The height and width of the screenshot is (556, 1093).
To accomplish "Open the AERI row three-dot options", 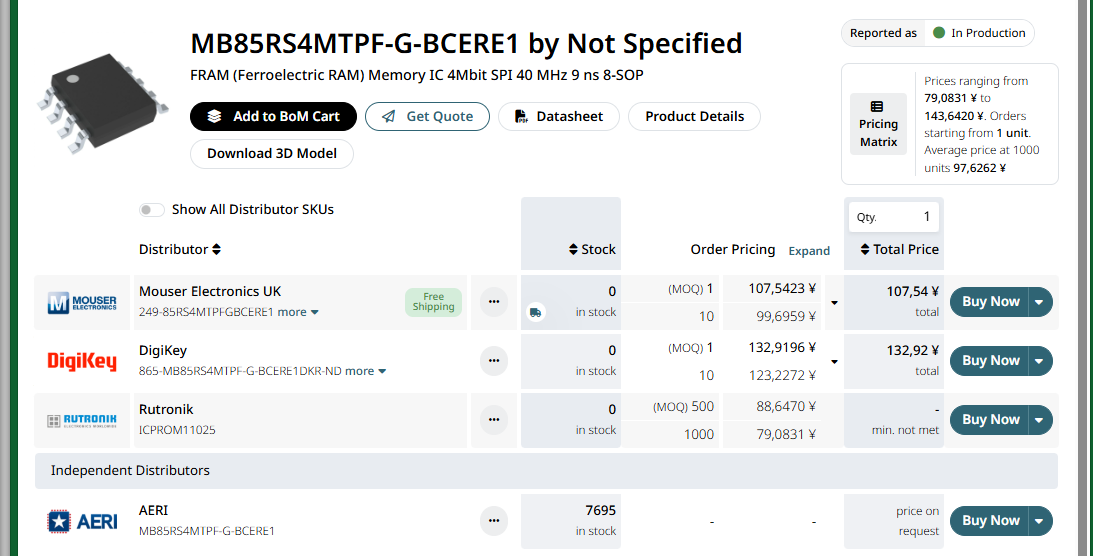I will point(493,520).
